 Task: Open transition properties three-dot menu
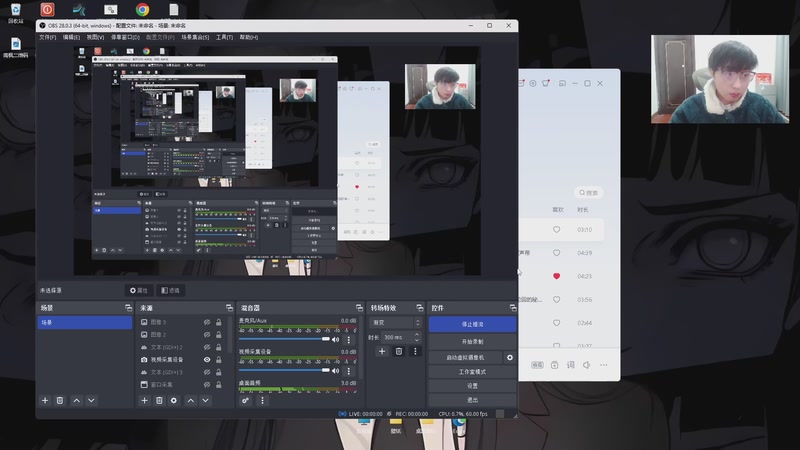(x=415, y=351)
